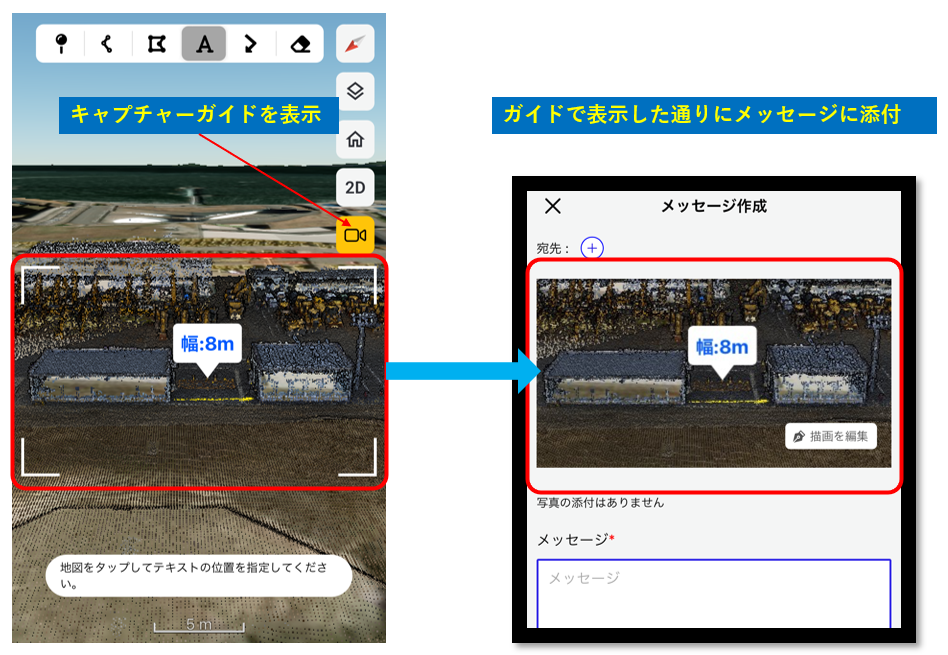Focus the メッセージ input field
The image size is (948, 655).
click(x=713, y=594)
